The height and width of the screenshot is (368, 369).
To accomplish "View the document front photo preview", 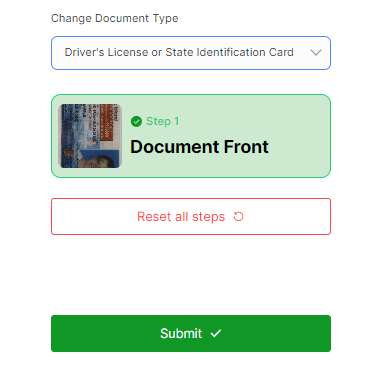I will coord(90,136).
